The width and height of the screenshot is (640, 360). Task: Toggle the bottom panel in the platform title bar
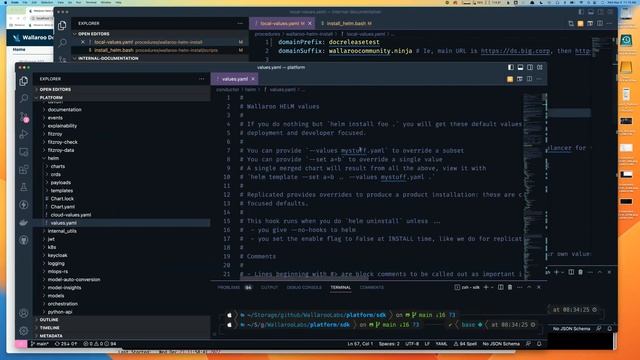tap(520, 67)
